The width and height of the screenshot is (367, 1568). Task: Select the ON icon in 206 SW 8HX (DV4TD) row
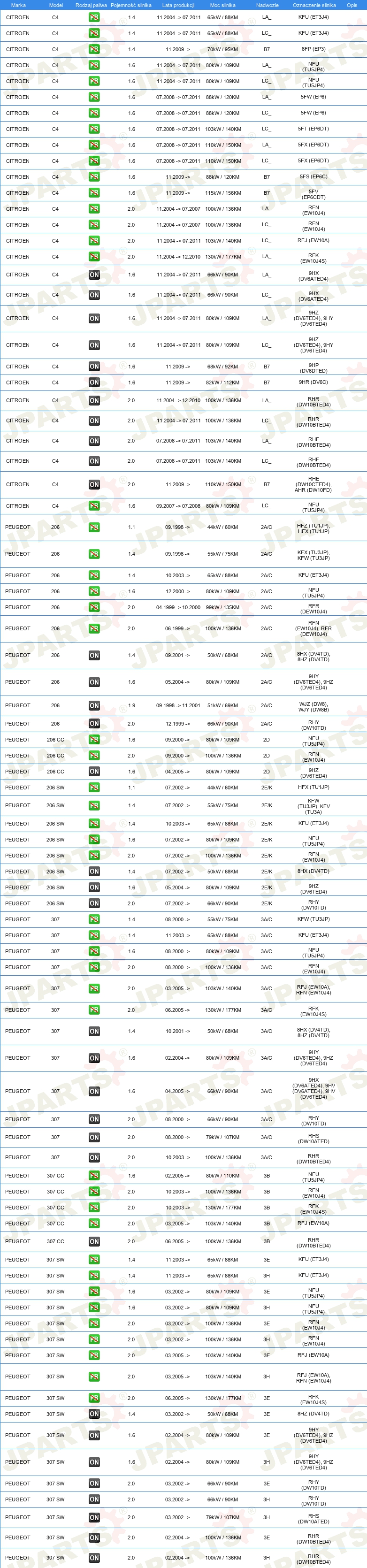tap(94, 872)
